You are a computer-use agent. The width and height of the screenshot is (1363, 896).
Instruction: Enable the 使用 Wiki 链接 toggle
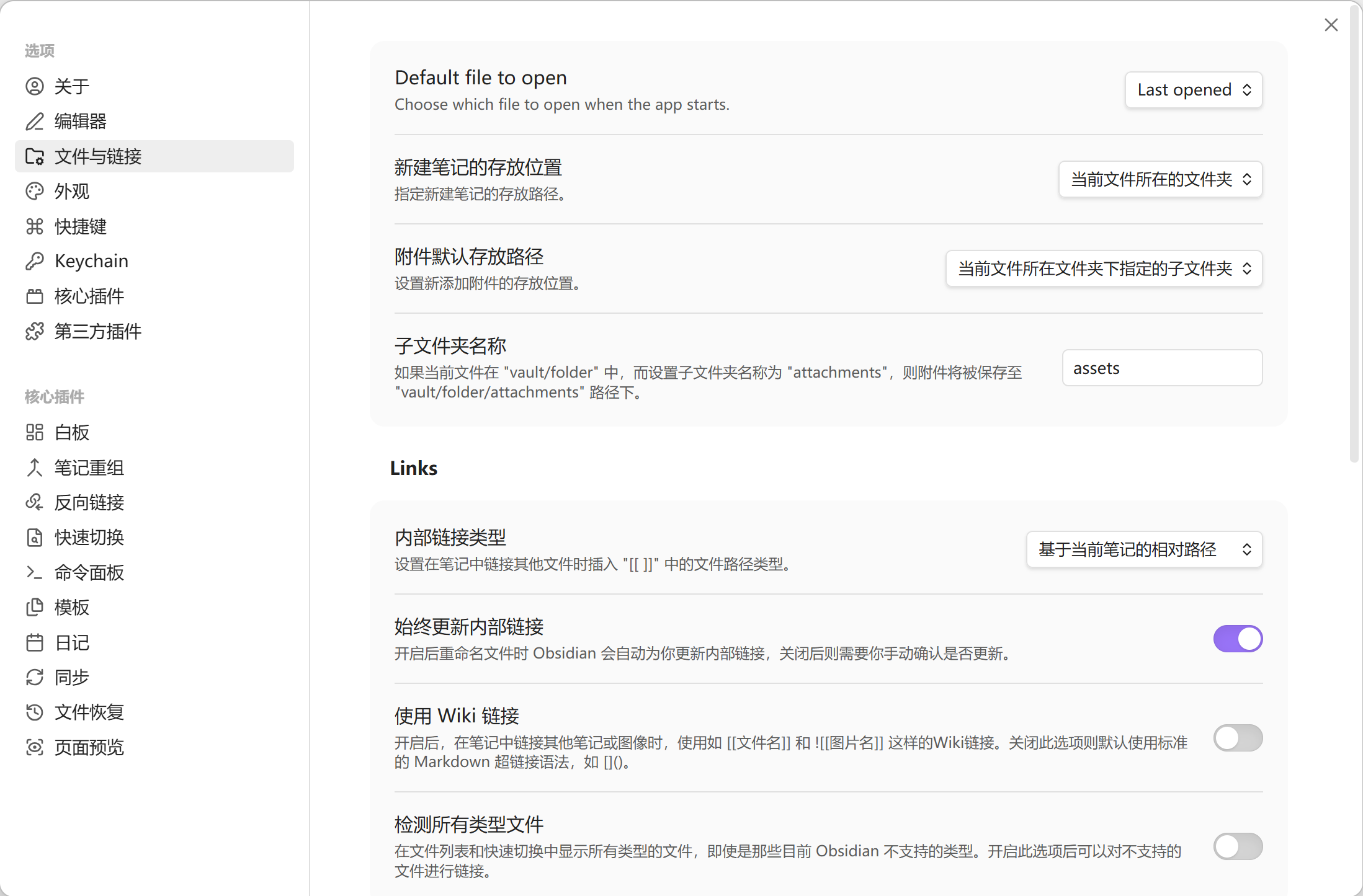[x=1238, y=738]
